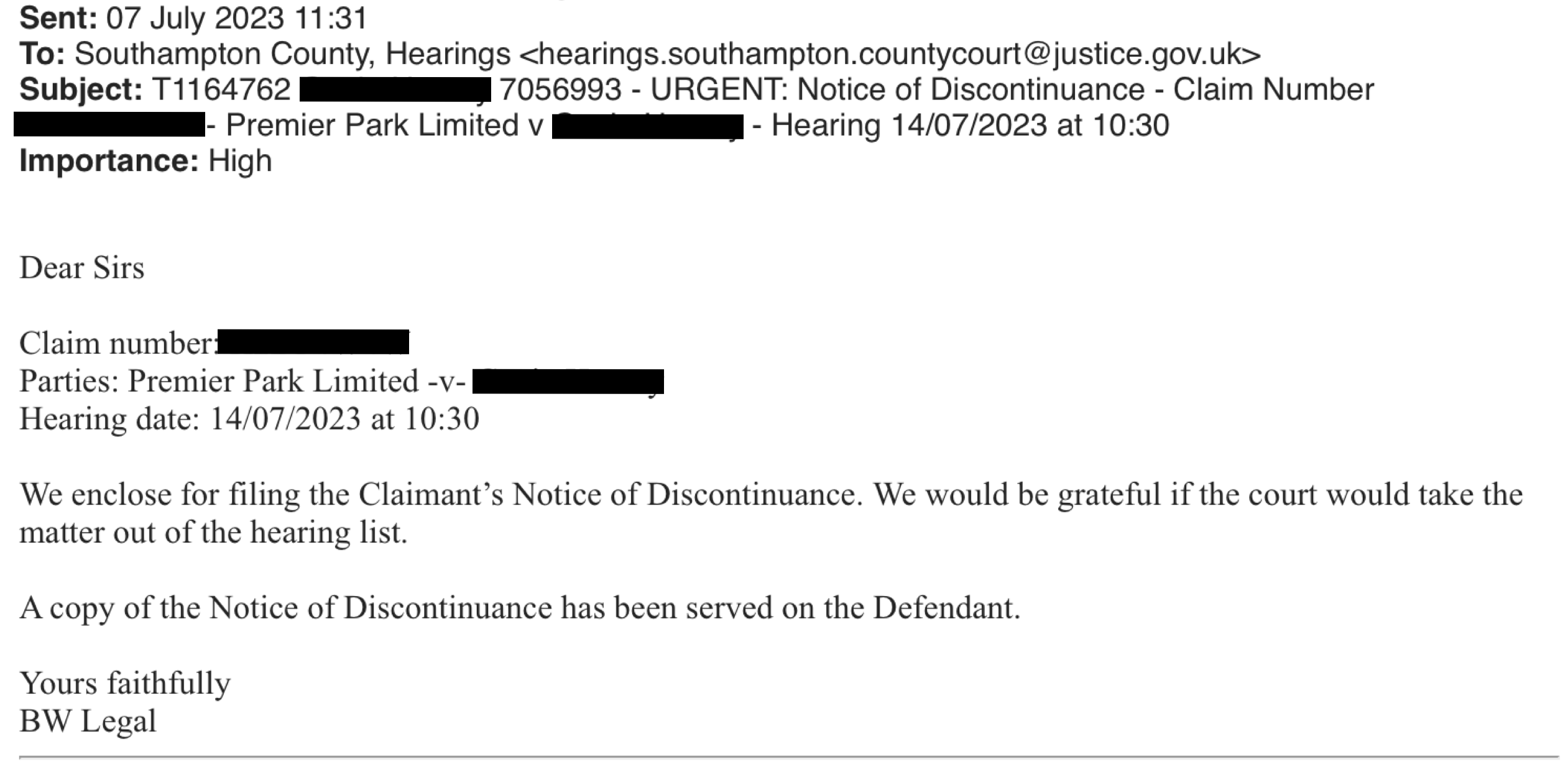Click the redacted defendant name after -v-
The width and height of the screenshot is (1568, 767).
(x=568, y=381)
